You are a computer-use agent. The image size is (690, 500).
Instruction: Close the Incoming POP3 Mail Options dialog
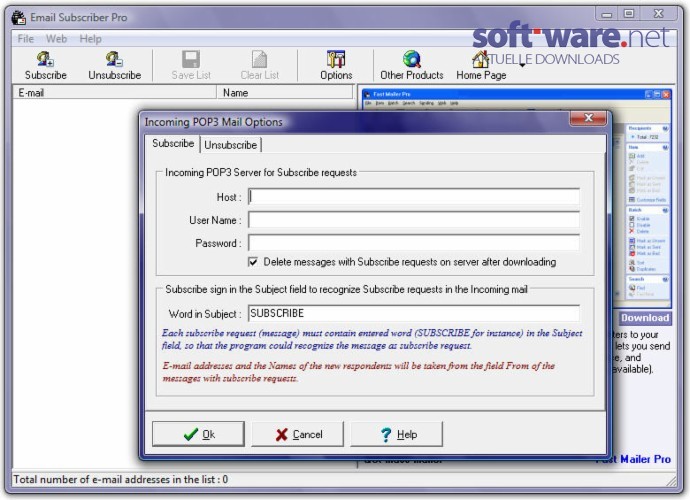[x=588, y=118]
